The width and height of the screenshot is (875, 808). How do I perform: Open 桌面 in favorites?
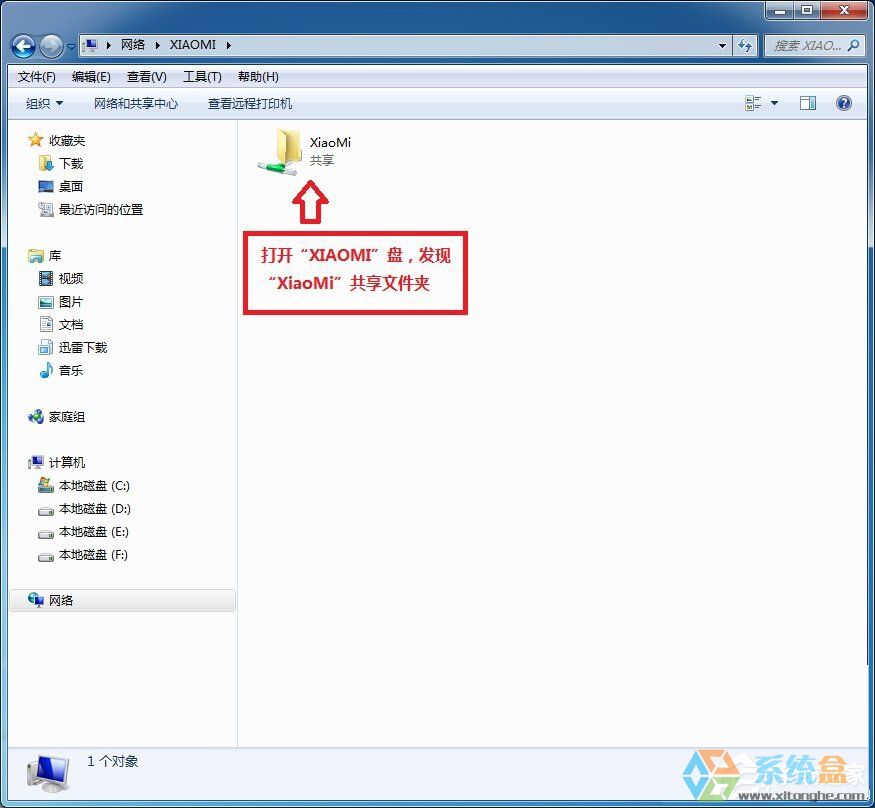pyautogui.click(x=71, y=186)
